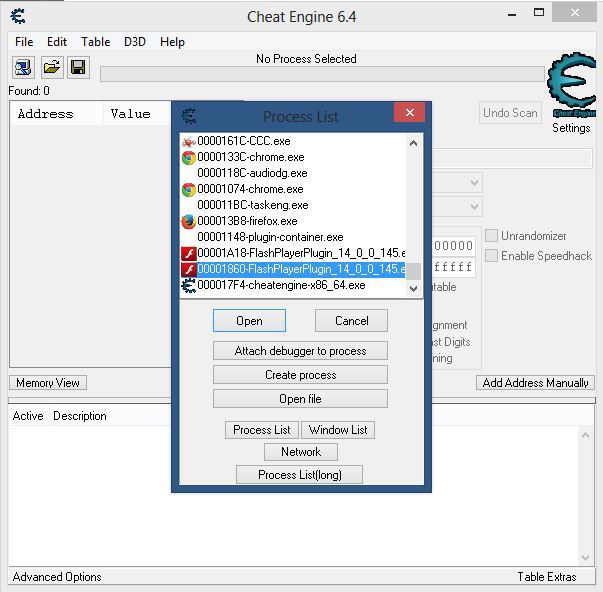Open Table Extras in status bar
The image size is (603, 592).
[x=546, y=577]
